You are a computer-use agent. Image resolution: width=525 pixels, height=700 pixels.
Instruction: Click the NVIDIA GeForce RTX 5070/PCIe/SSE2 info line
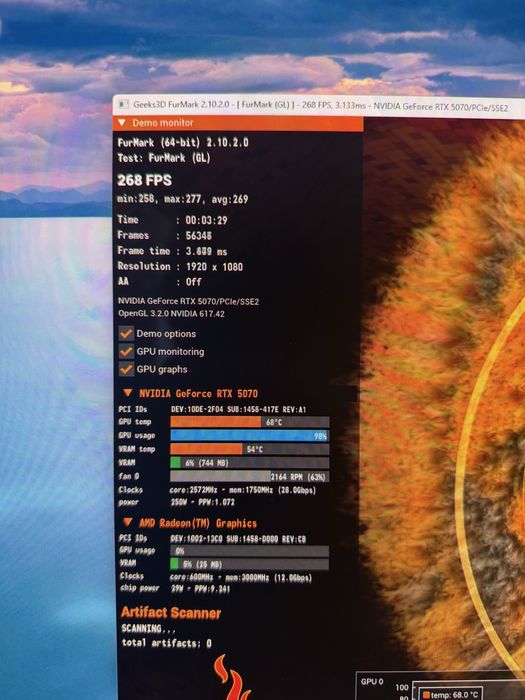188,301
